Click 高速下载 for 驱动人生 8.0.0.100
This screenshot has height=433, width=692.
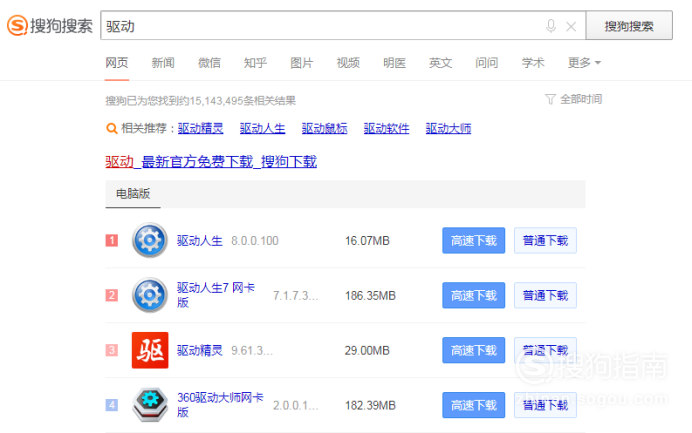tap(474, 241)
